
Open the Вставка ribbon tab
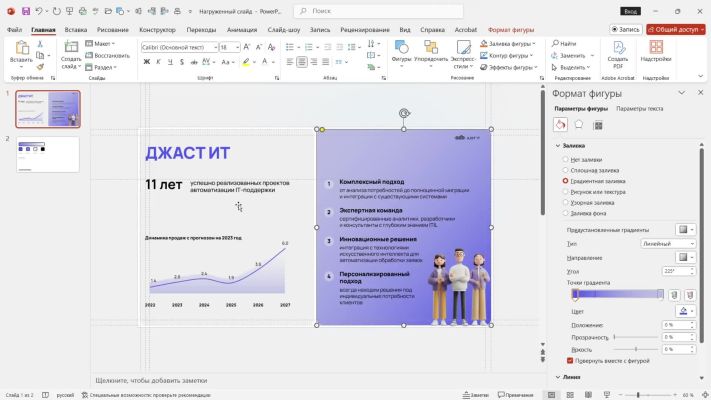pos(76,29)
